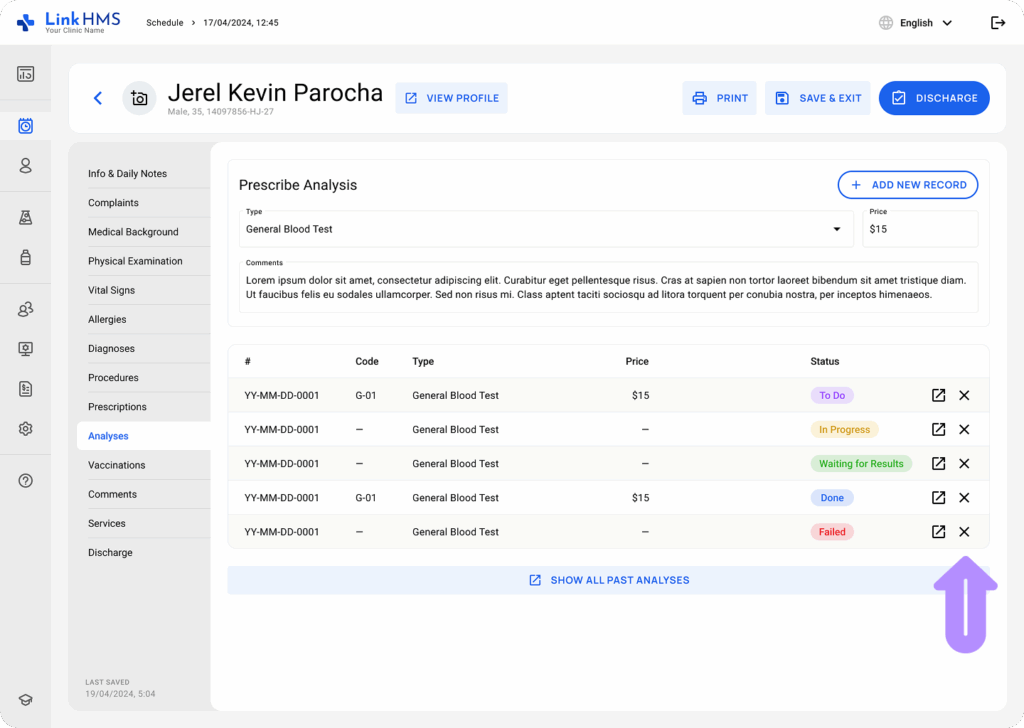Open the English language selector
The width and height of the screenshot is (1024, 728).
point(915,23)
